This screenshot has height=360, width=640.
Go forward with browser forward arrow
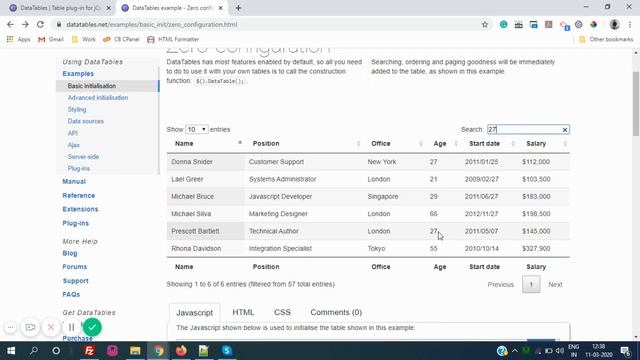click(25, 24)
